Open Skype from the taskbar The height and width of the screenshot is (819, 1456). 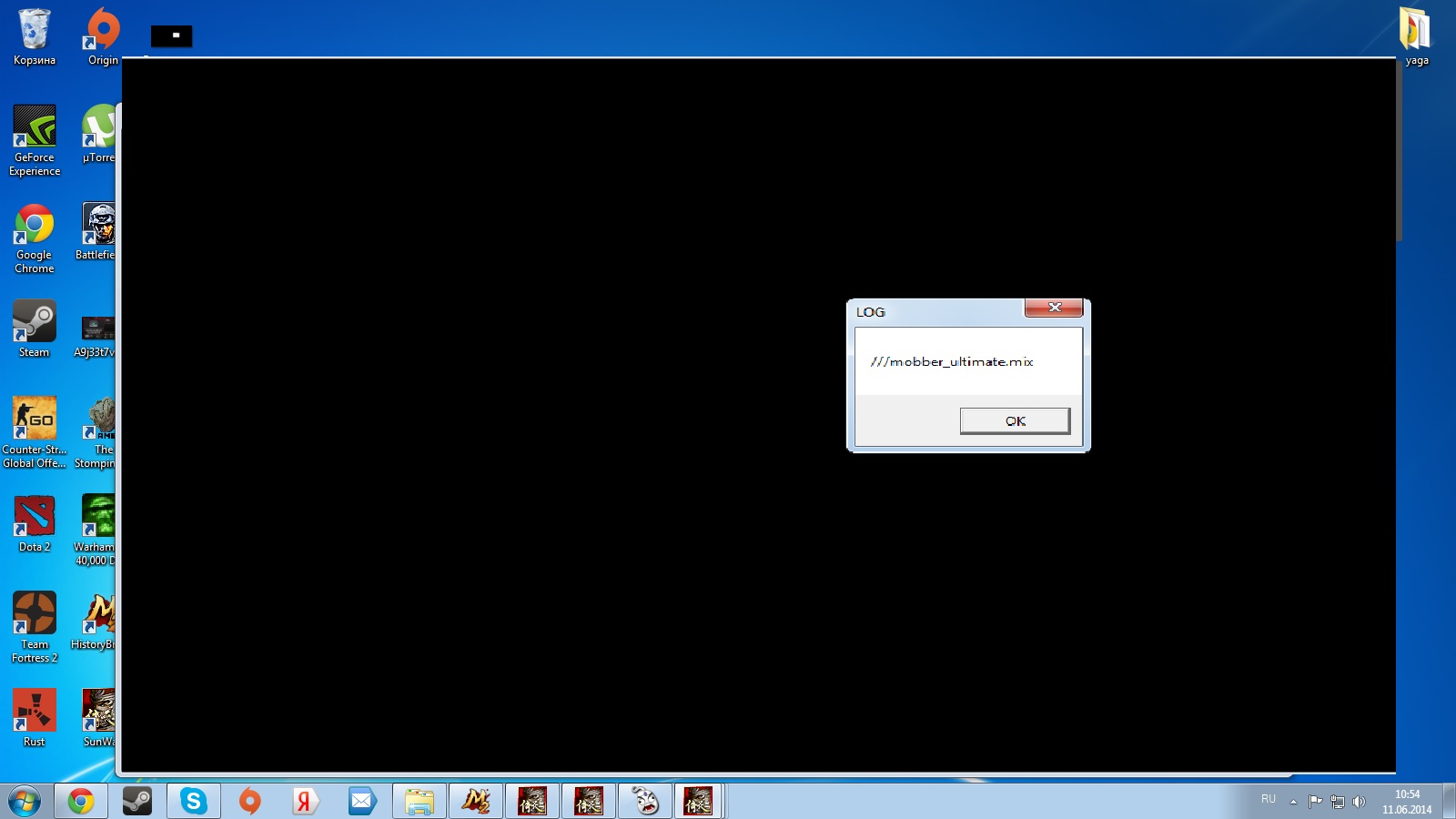click(193, 802)
